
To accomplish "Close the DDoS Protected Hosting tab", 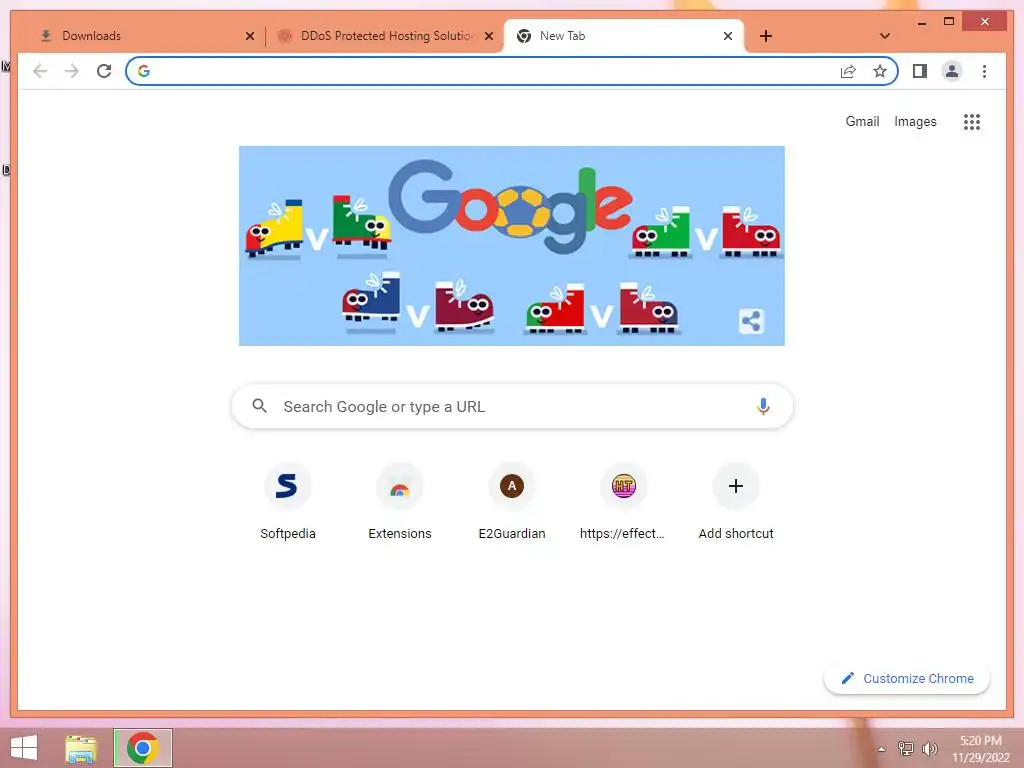I will [x=488, y=36].
